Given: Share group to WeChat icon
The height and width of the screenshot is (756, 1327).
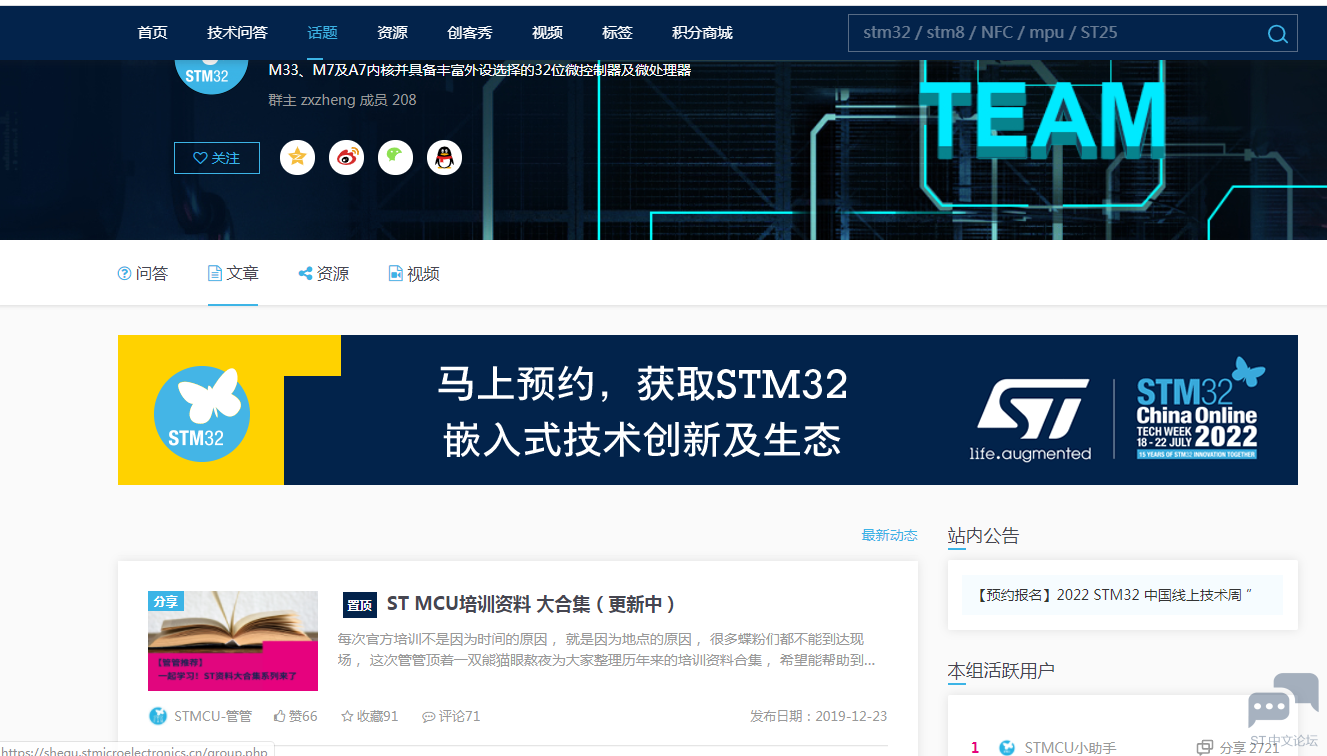Looking at the screenshot, I should 395,157.
